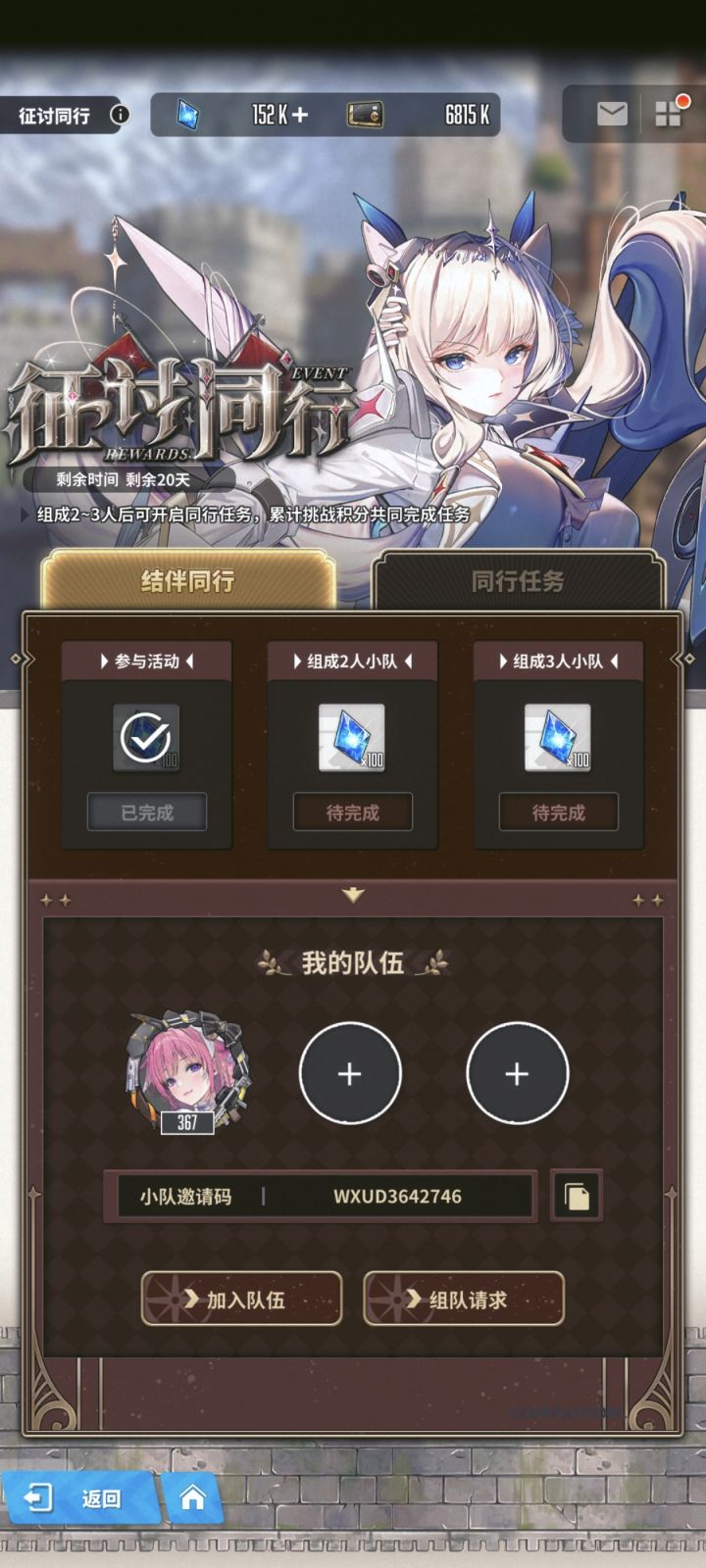
Task: Add a teammate in the middle slot
Action: [350, 1074]
